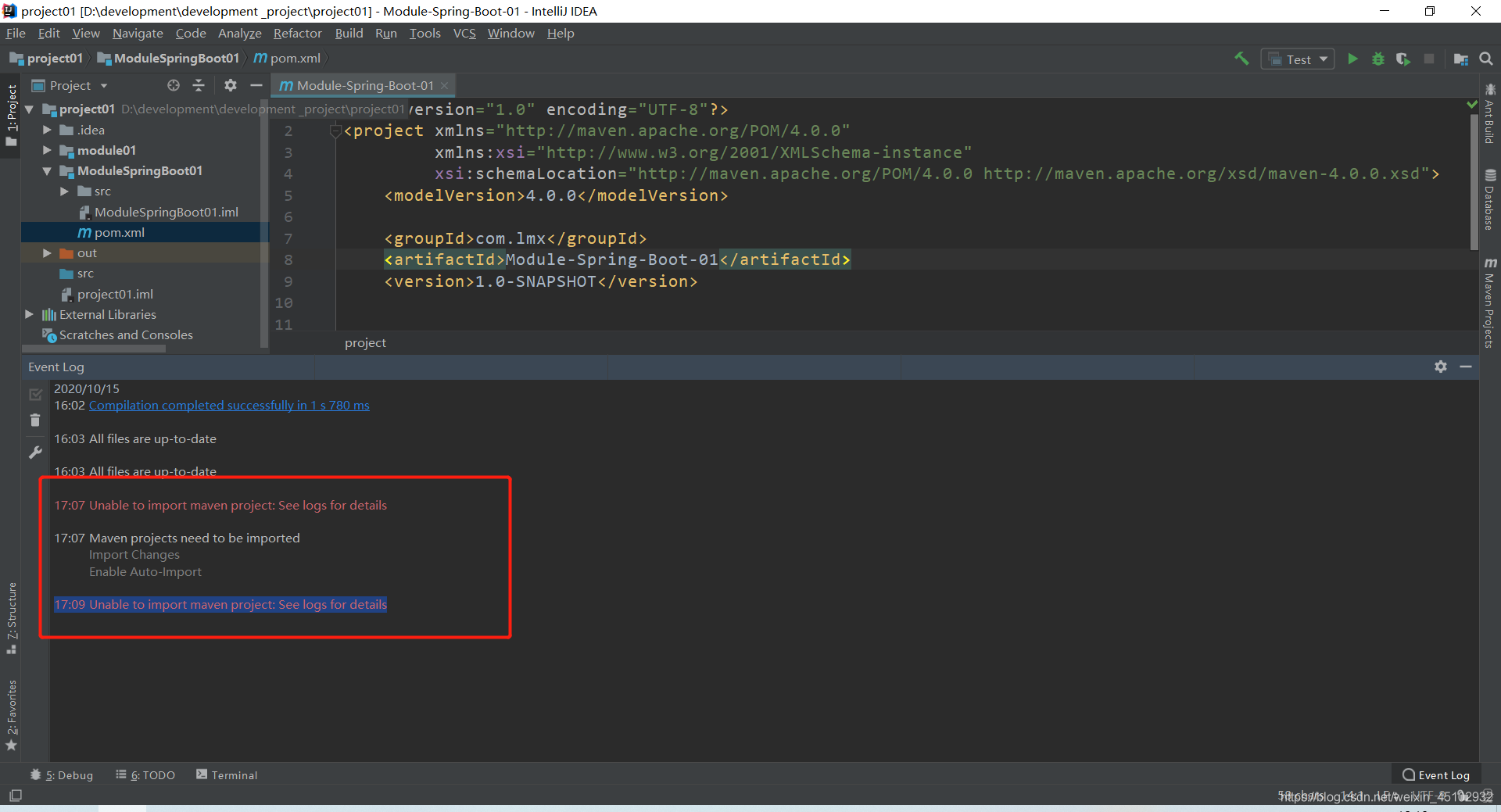This screenshot has width=1501, height=812.
Task: Click the green inspection status checkmark
Action: 1472,104
